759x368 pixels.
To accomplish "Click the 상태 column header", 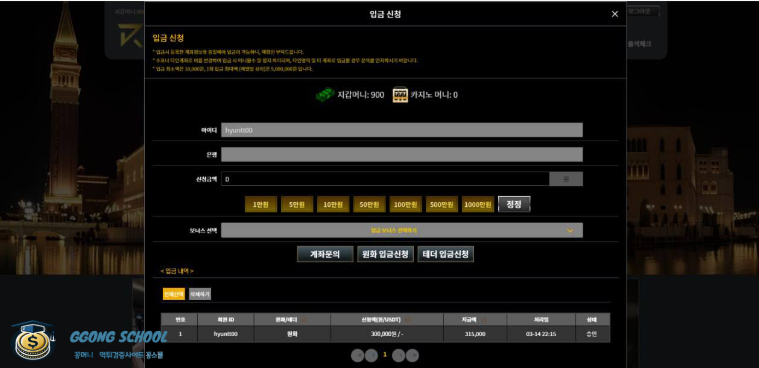I will tap(593, 320).
